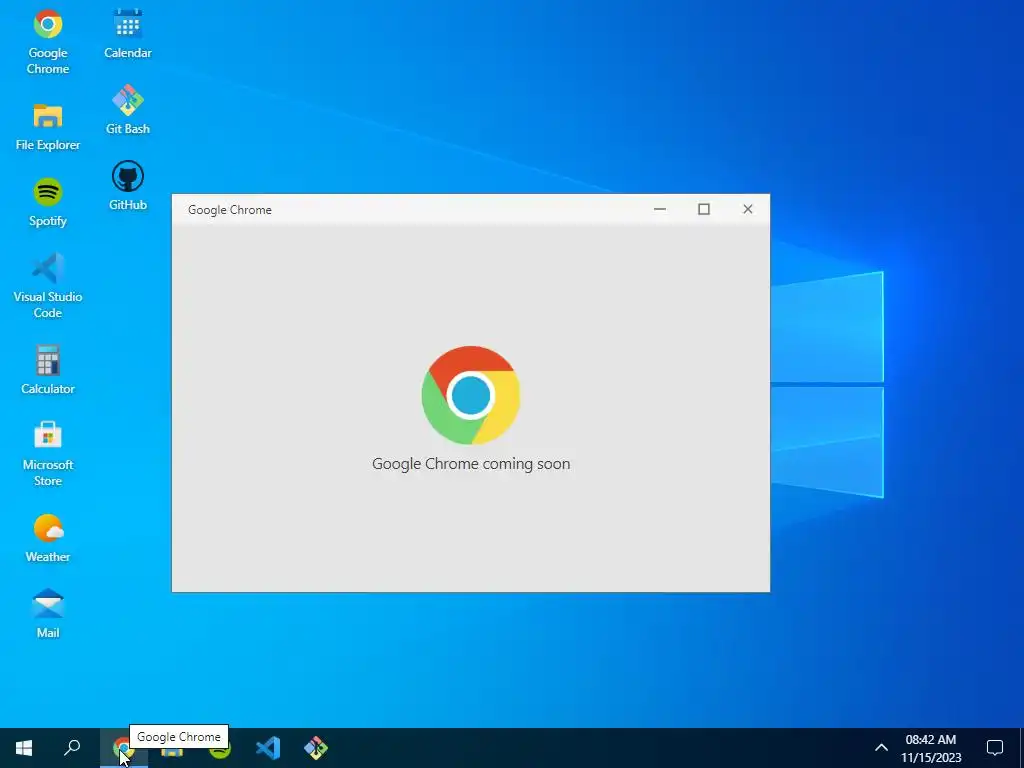Viewport: 1024px width, 768px height.
Task: Open the Weather desktop icon
Action: (48, 538)
